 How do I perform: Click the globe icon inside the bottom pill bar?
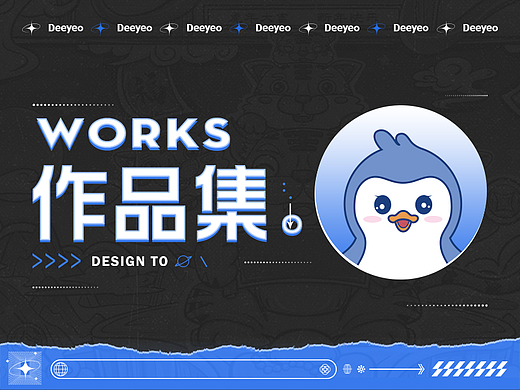[x=61, y=369]
